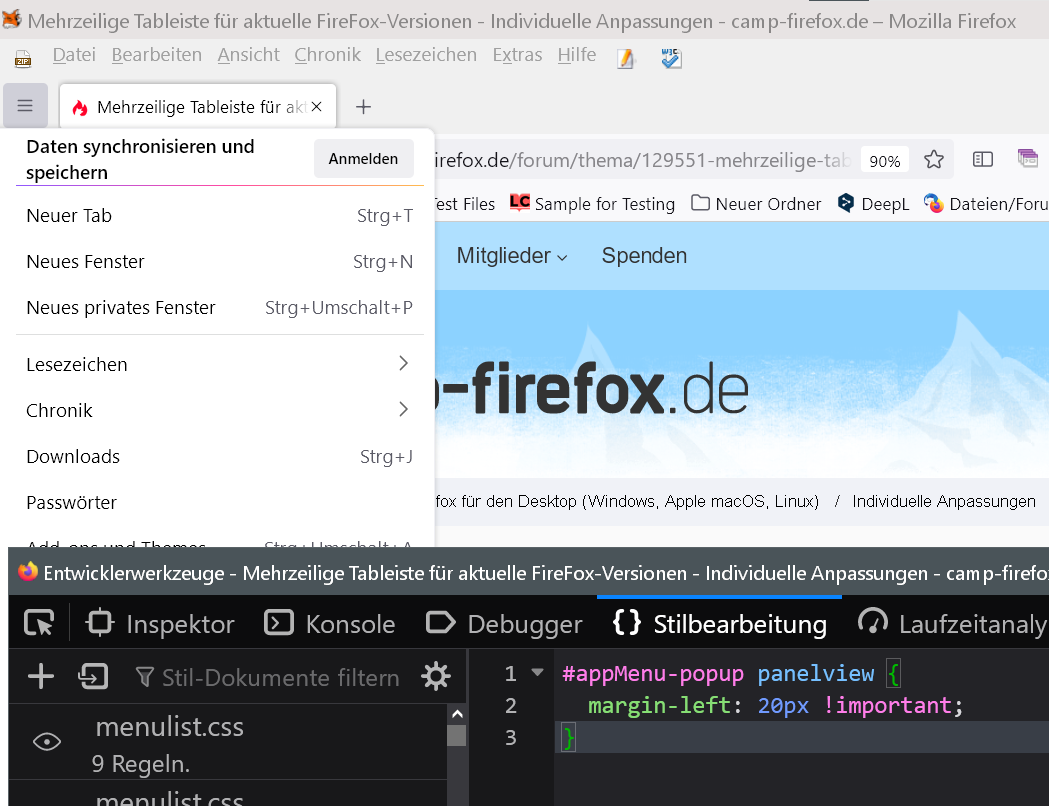Switch to the Laufzeitanalyse tab

point(953,623)
